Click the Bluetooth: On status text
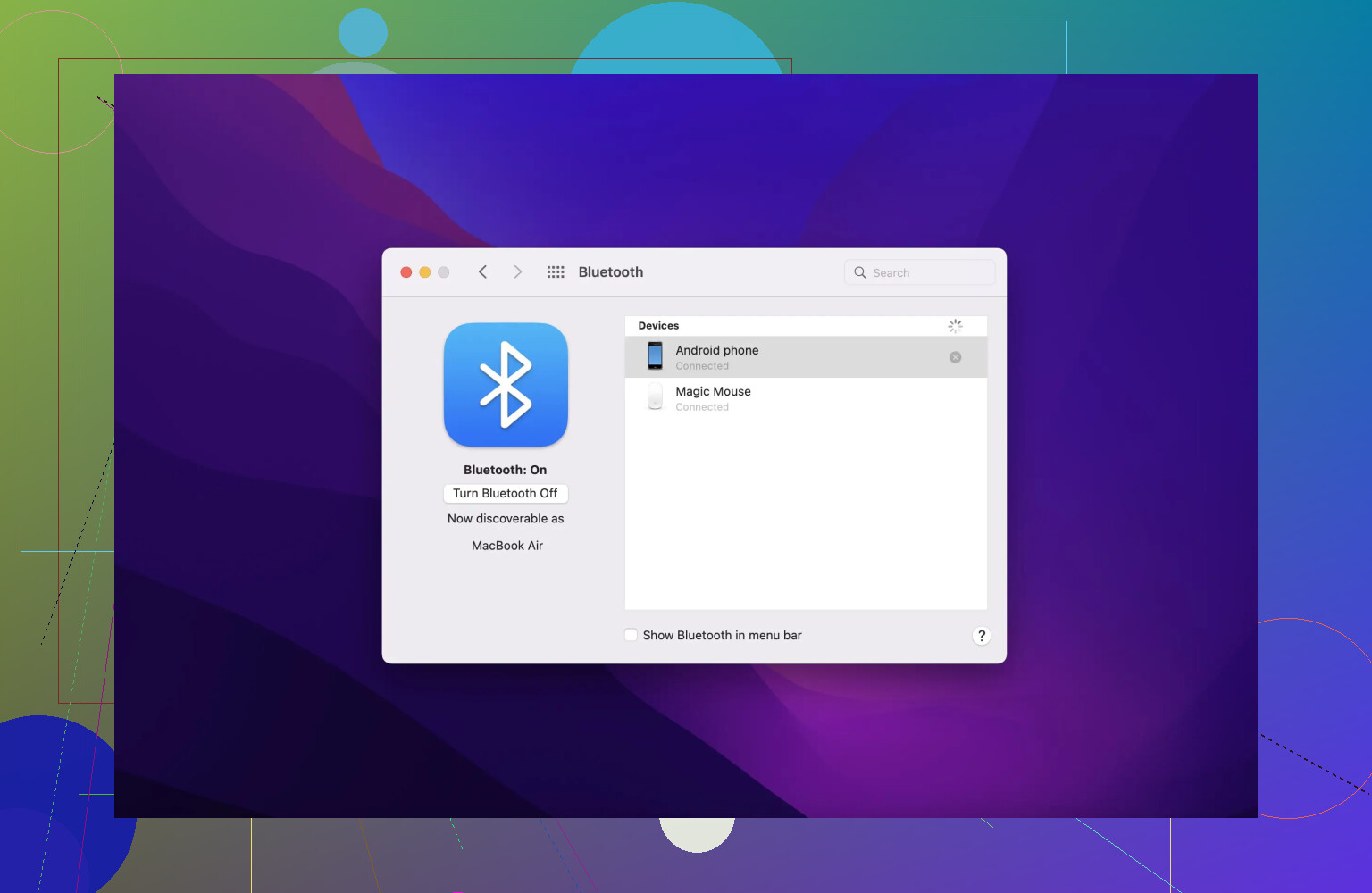The width and height of the screenshot is (1372, 893). (505, 470)
